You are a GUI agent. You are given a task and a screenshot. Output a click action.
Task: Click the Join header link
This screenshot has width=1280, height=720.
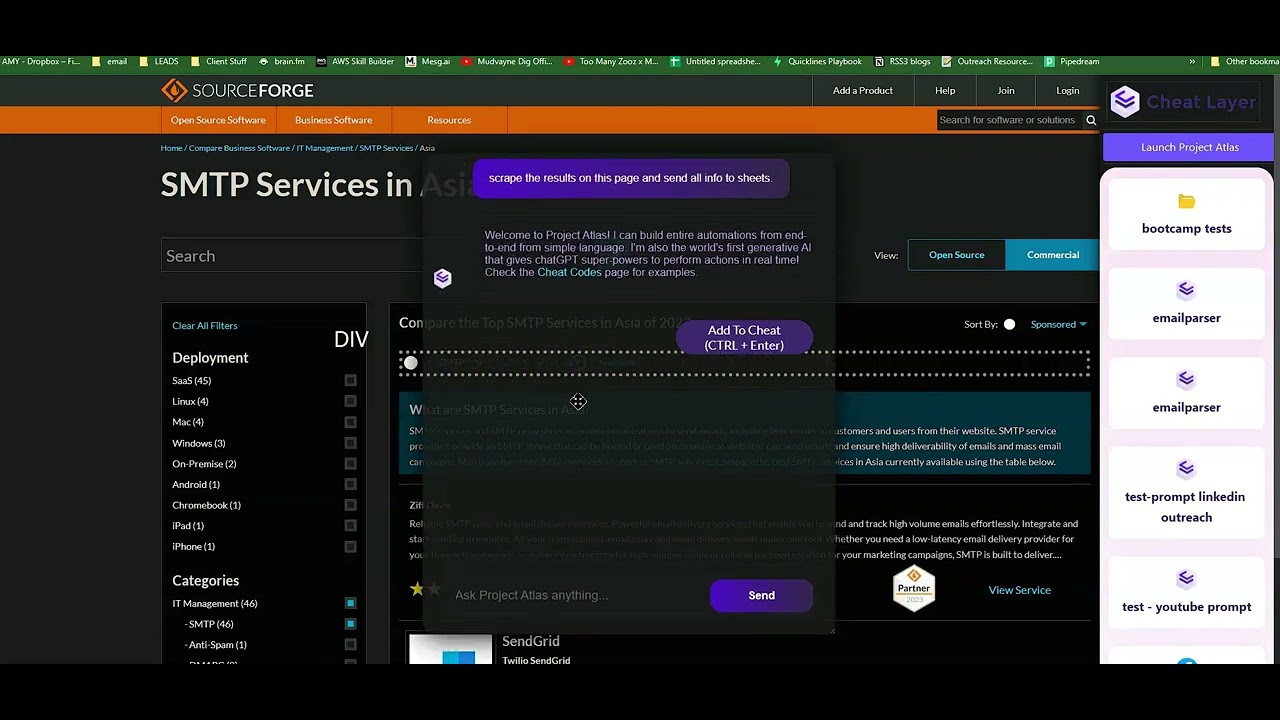click(1006, 90)
